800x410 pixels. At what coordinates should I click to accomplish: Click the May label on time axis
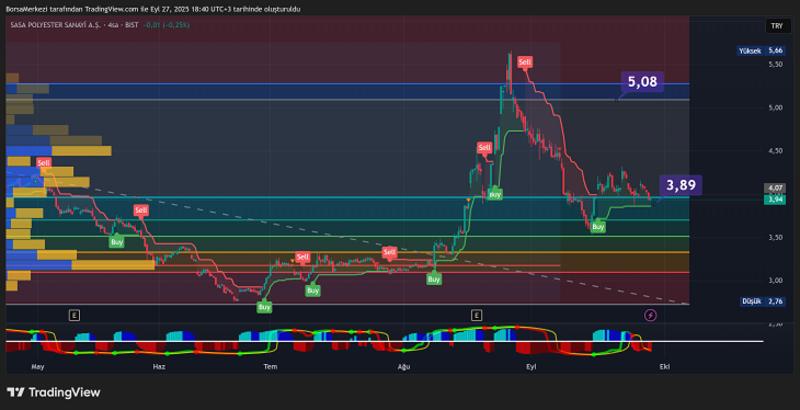38,366
